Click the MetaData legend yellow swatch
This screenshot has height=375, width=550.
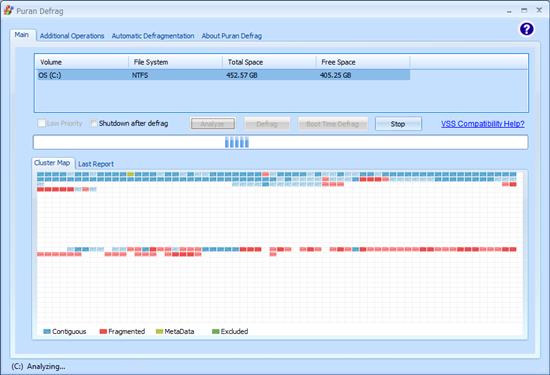click(159, 332)
